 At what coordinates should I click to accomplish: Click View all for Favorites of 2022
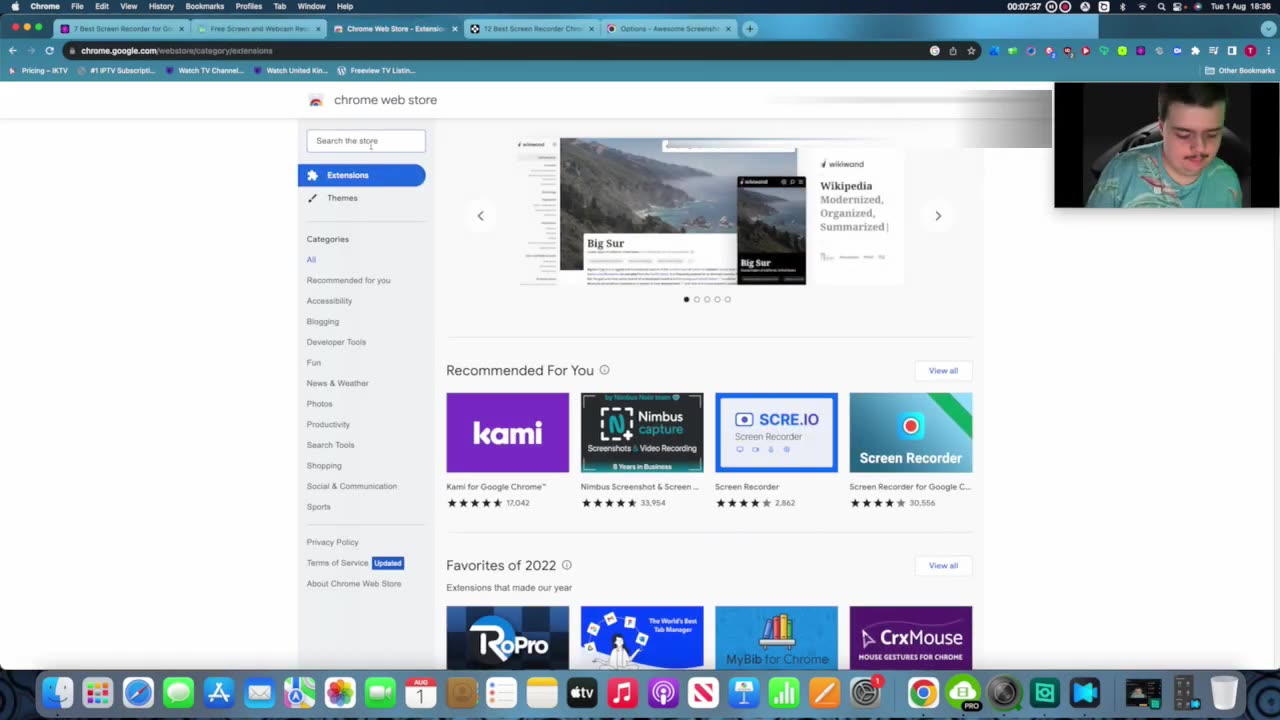coord(943,565)
